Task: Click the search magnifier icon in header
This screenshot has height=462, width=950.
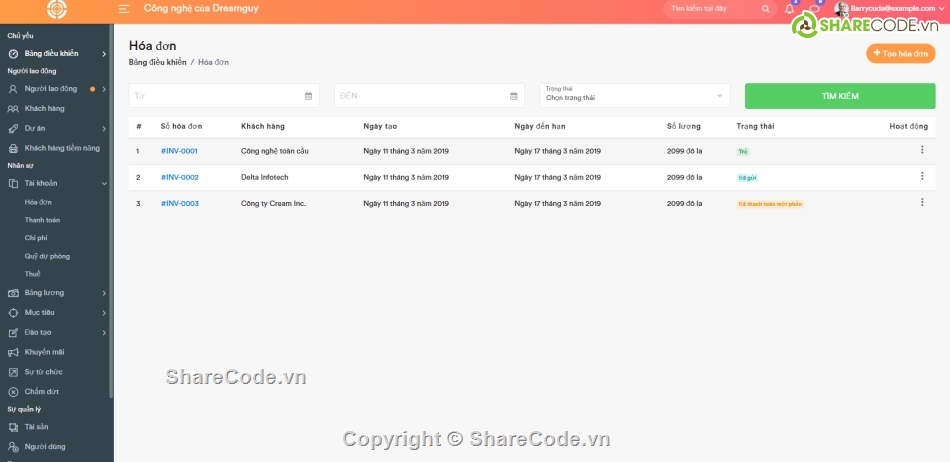Action: pyautogui.click(x=766, y=9)
